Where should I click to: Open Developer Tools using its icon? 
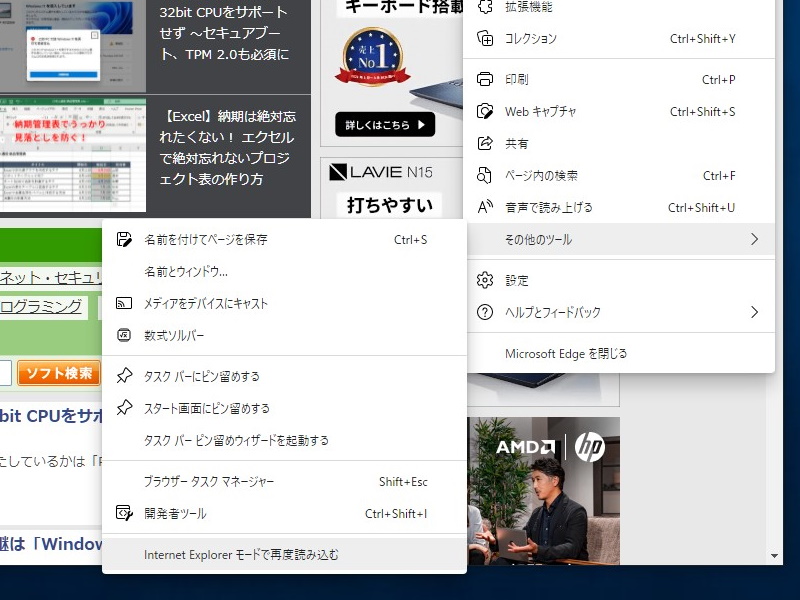124,513
